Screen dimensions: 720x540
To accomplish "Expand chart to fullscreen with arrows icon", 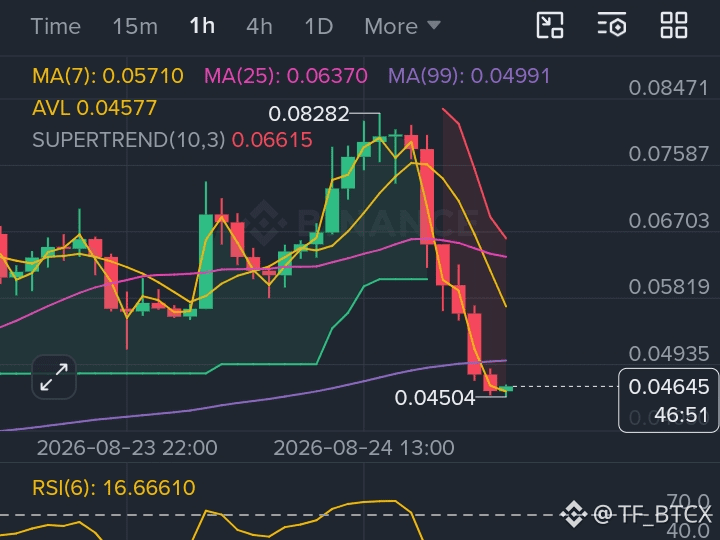I will [x=54, y=377].
